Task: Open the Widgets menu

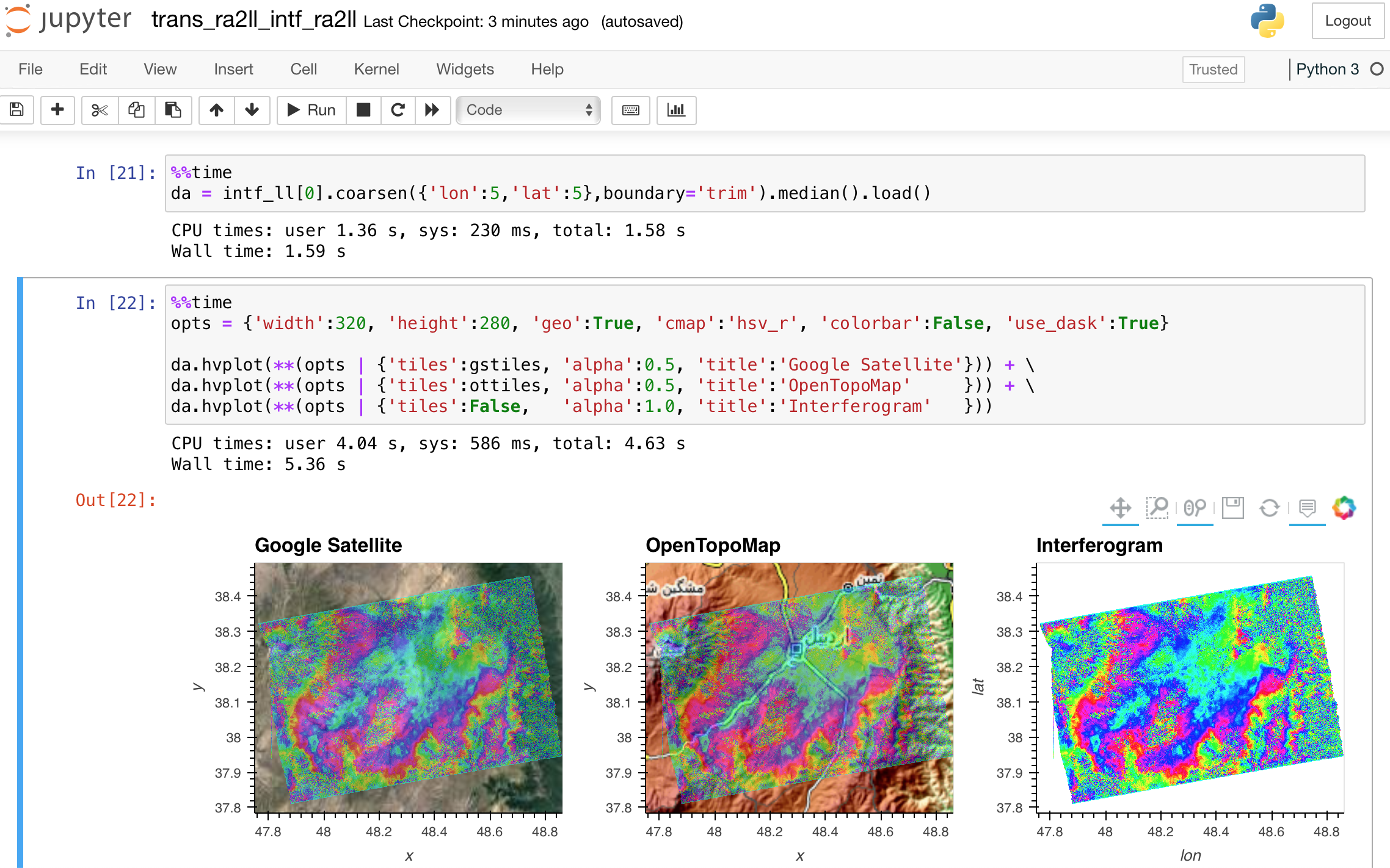Action: point(465,69)
